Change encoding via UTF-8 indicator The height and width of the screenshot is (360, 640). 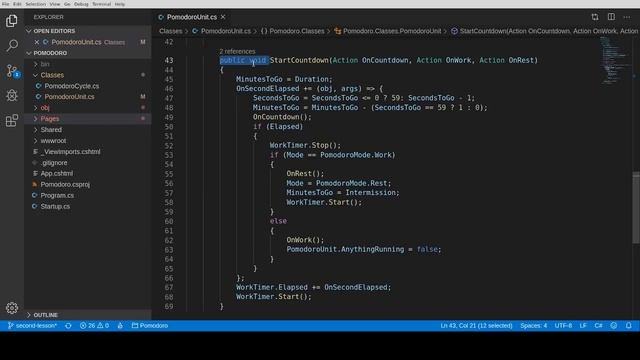pyautogui.click(x=563, y=326)
